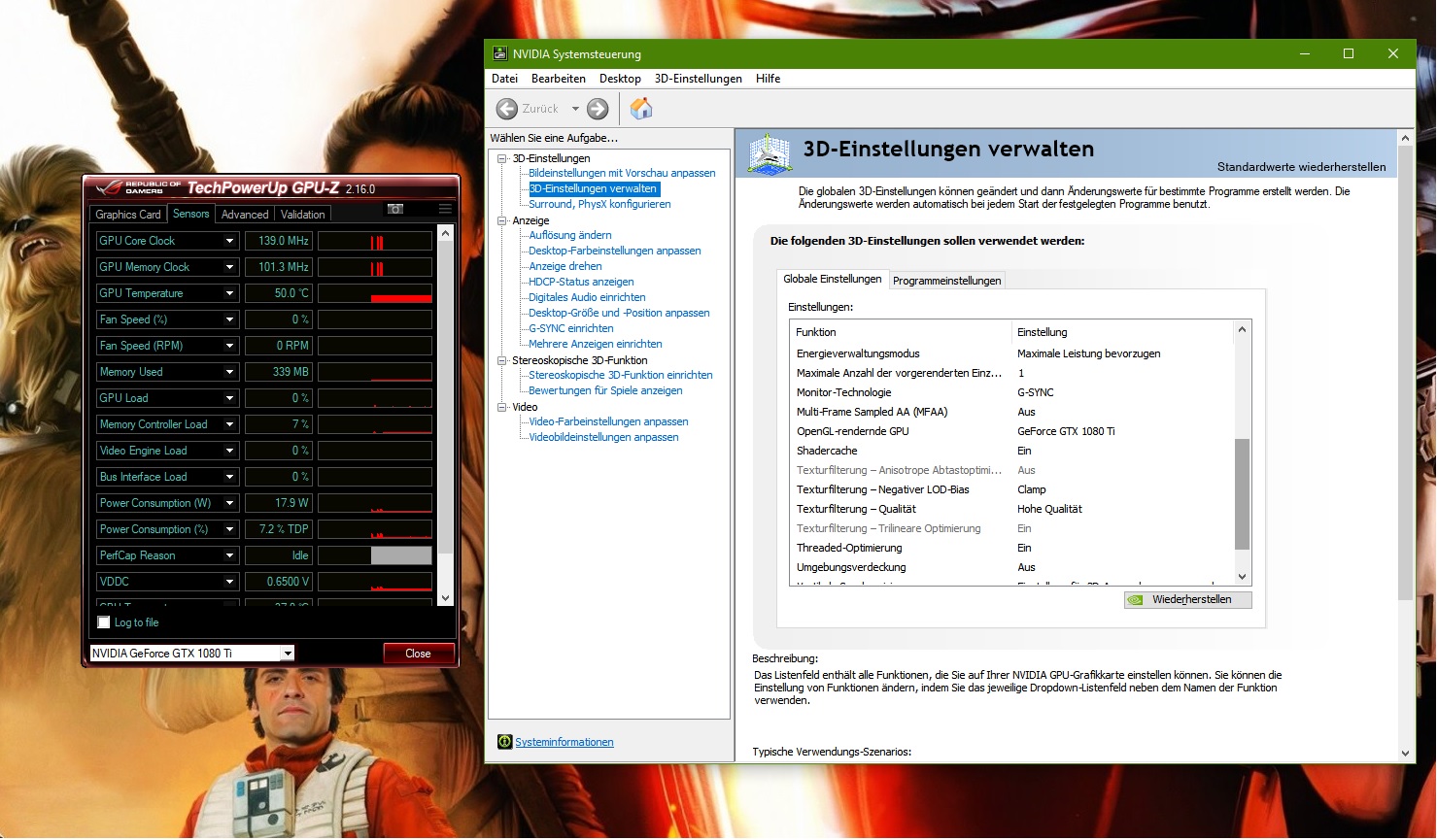This screenshot has width=1437, height=840.
Task: Click the Wiederherstellen button
Action: [x=1188, y=599]
